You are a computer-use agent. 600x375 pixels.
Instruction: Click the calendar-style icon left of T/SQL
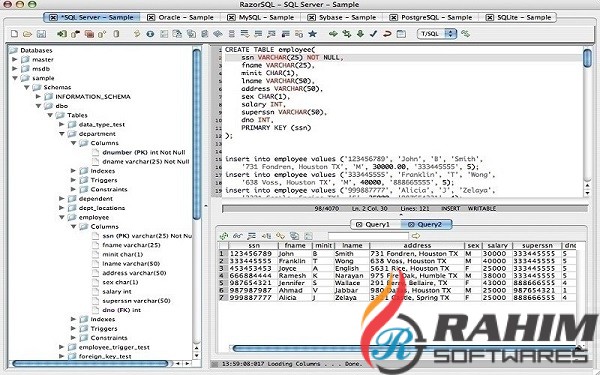[x=401, y=34]
